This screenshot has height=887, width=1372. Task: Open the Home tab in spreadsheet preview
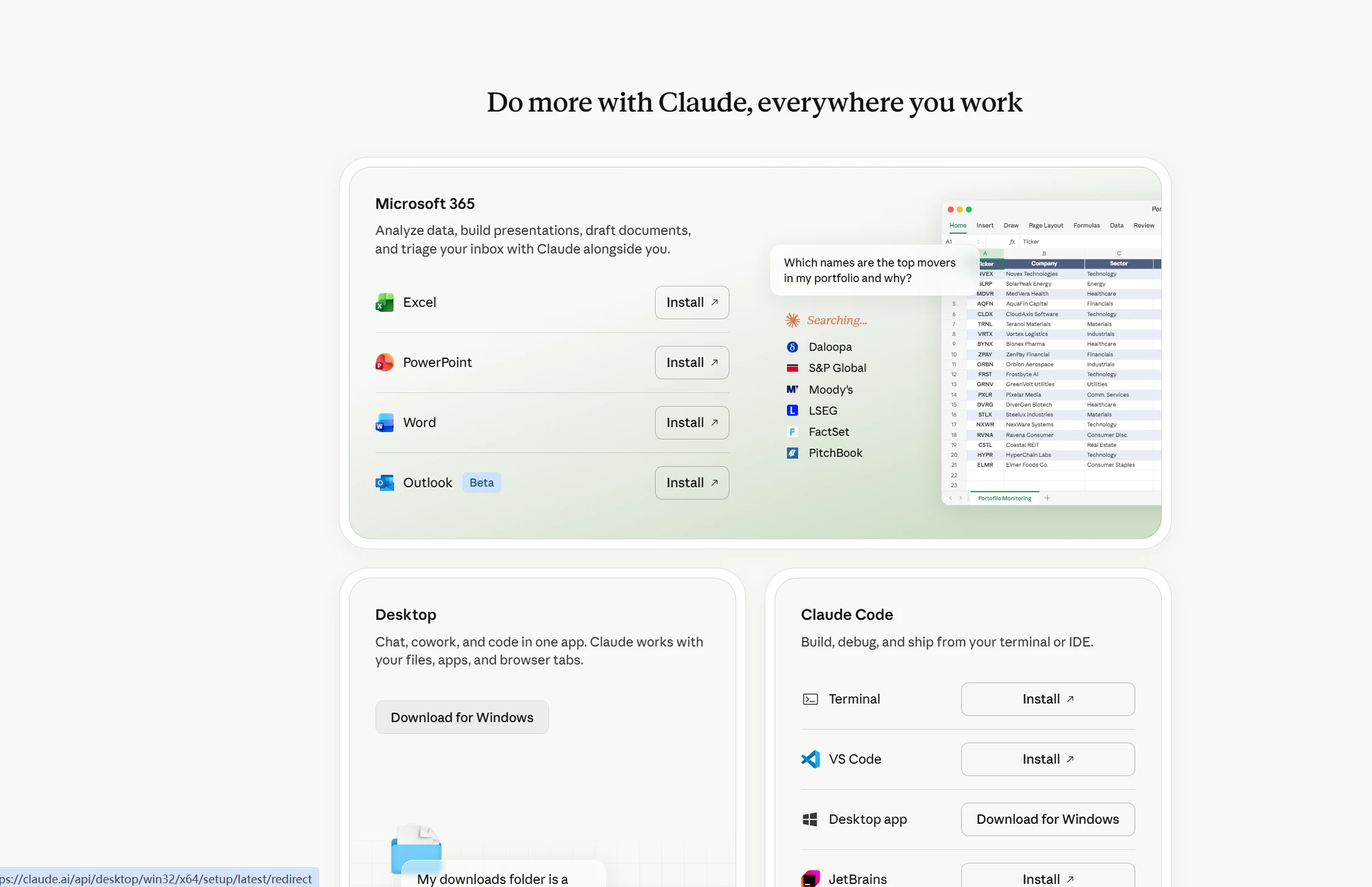tap(957, 226)
